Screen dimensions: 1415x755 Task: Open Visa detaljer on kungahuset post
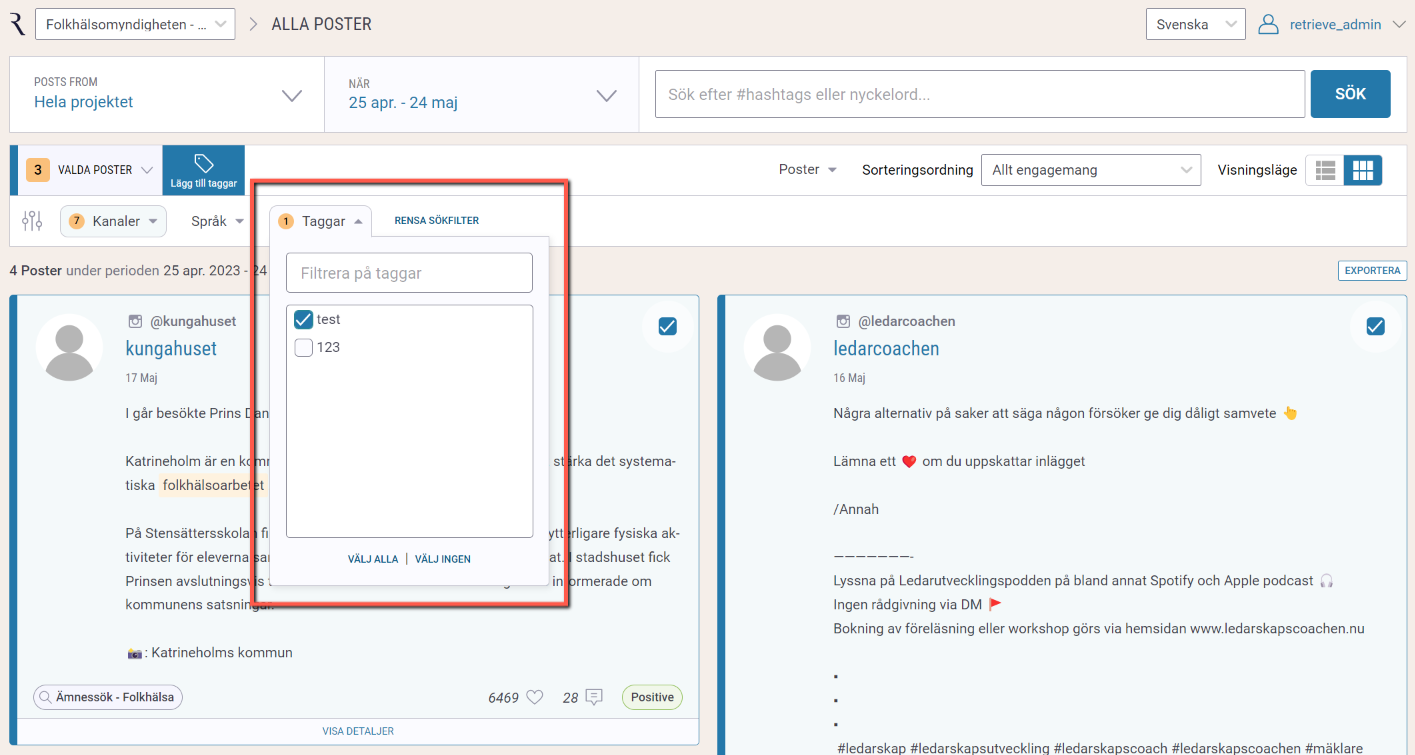358,731
